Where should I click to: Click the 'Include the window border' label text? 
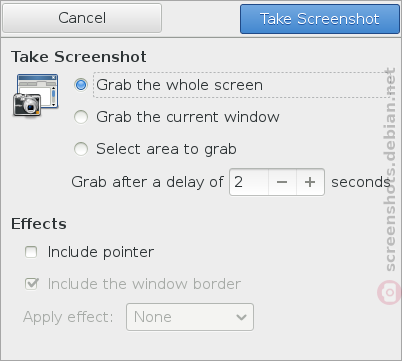(x=144, y=284)
